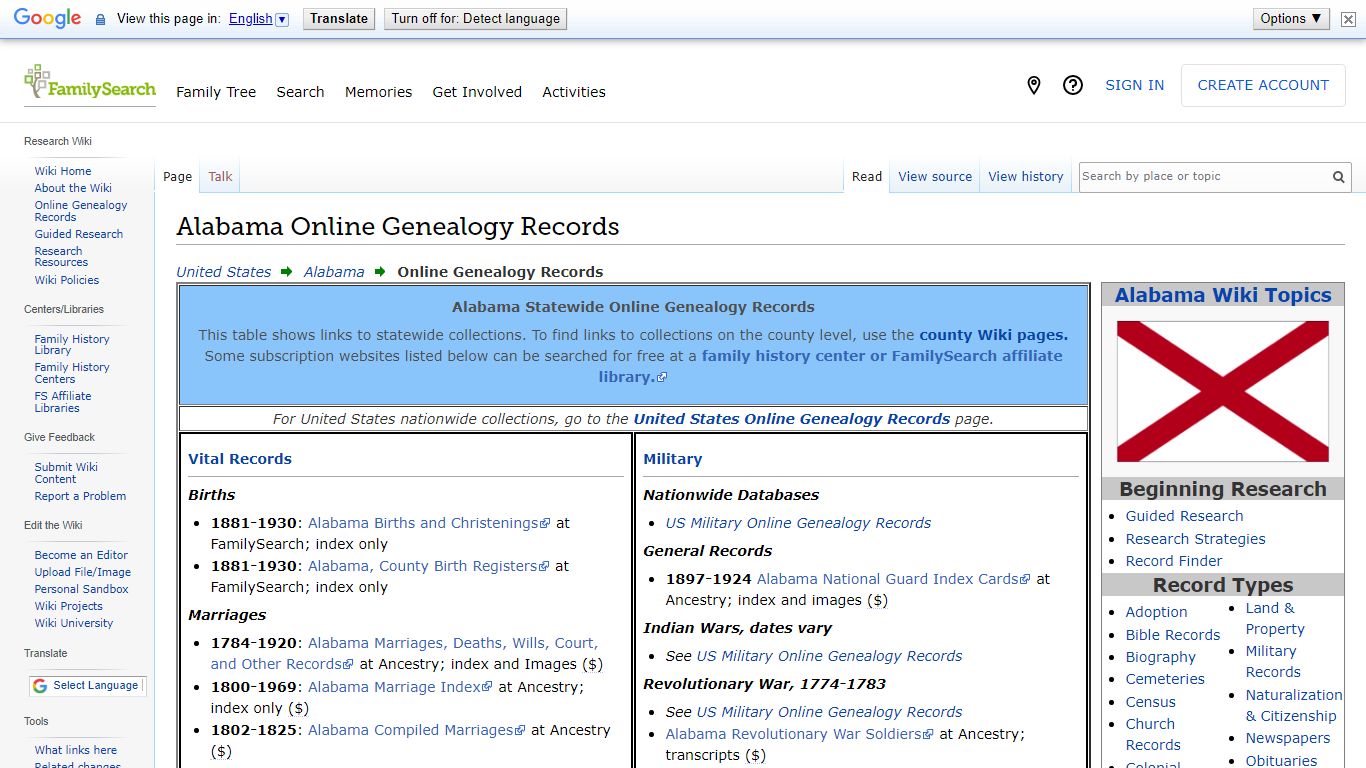The image size is (1366, 768).
Task: Open the Memories menu
Action: click(378, 92)
